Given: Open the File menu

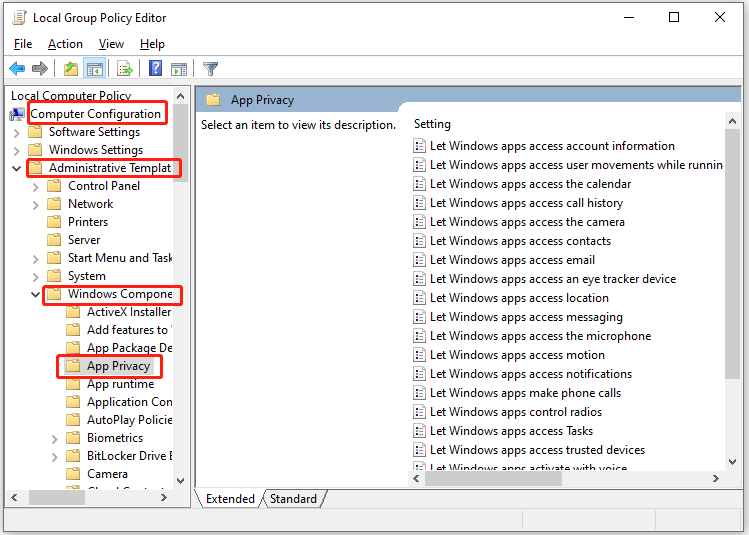Looking at the screenshot, I should [23, 44].
